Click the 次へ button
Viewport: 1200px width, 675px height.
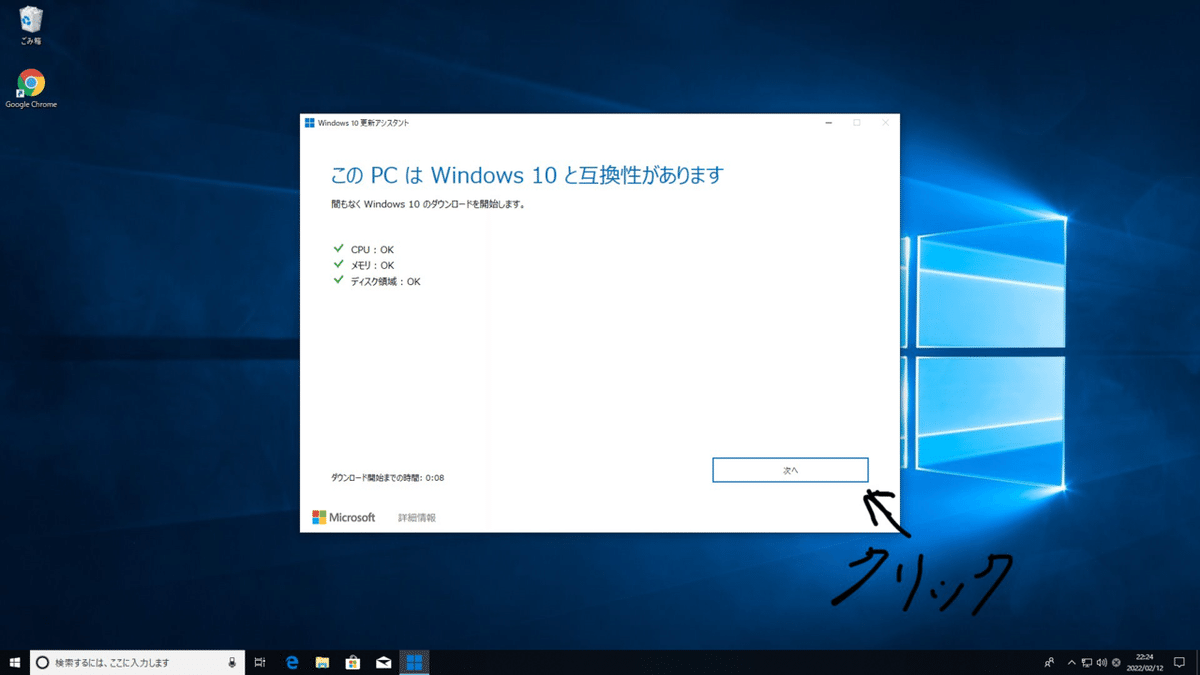pos(790,470)
